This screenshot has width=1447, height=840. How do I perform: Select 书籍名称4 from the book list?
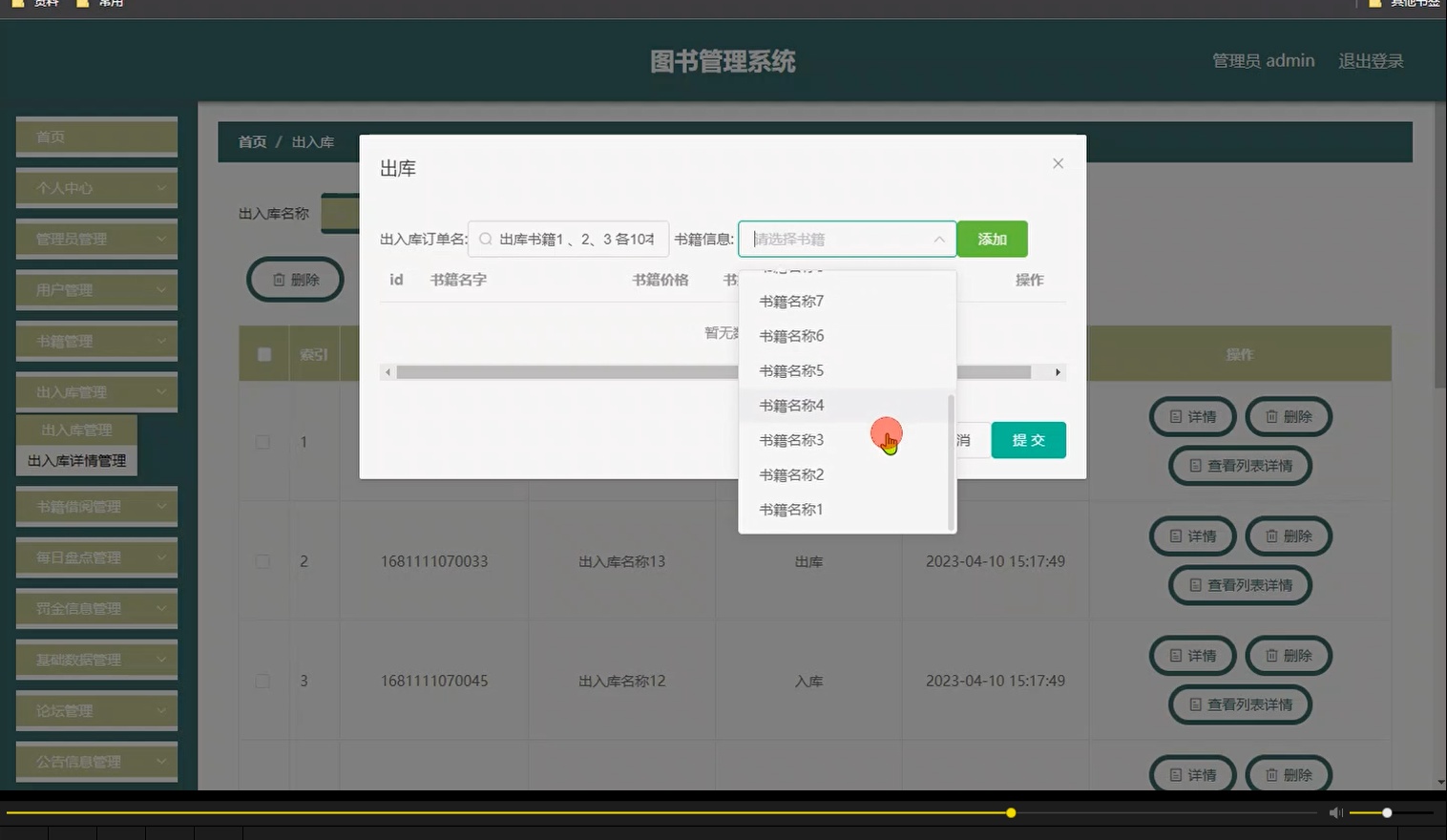coord(790,405)
